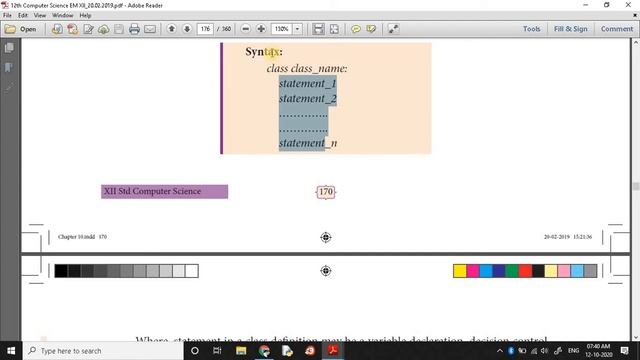
Task: Open the Comment pane
Action: coord(617,29)
